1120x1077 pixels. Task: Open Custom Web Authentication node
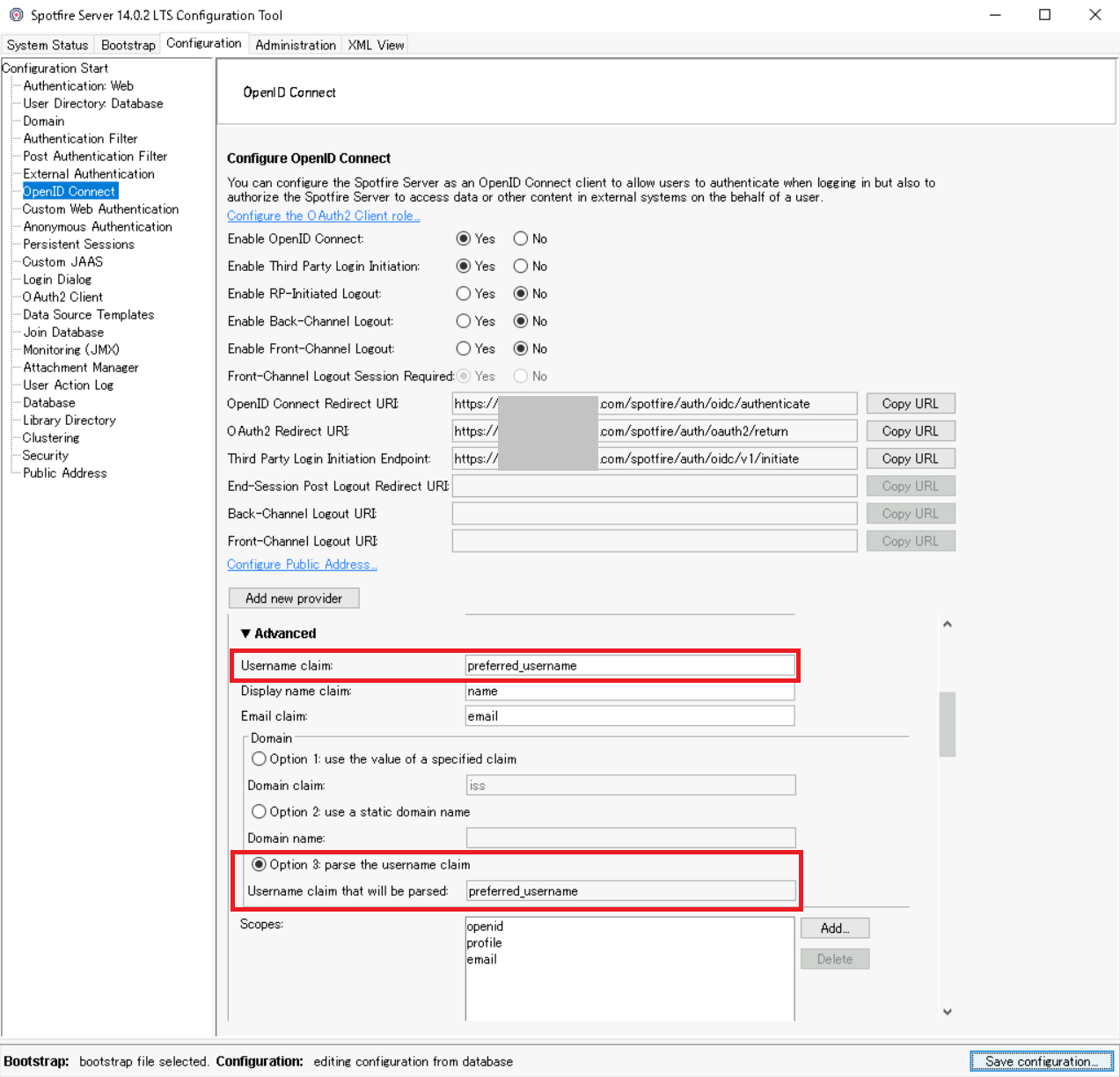click(x=100, y=209)
